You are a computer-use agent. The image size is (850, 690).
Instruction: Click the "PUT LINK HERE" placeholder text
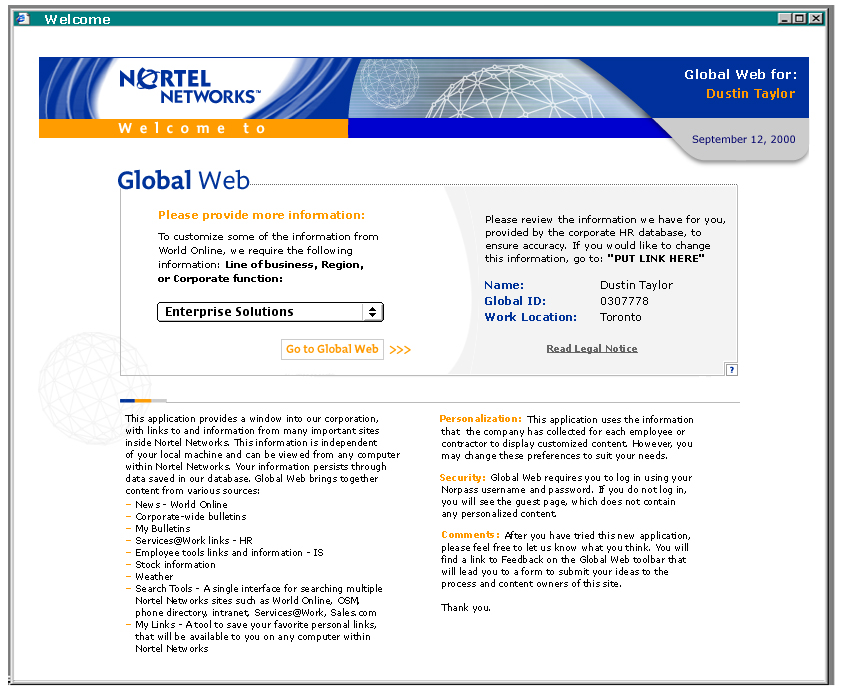click(655, 258)
